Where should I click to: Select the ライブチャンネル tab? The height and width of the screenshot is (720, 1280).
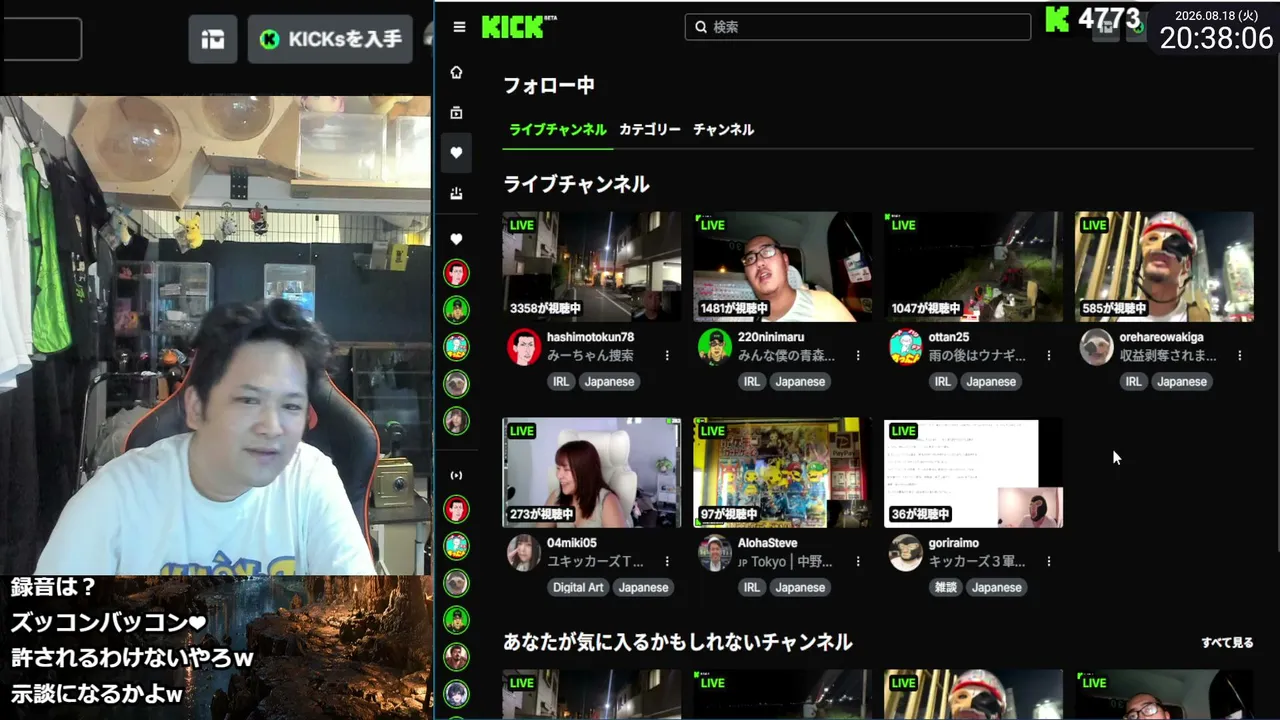tap(557, 130)
